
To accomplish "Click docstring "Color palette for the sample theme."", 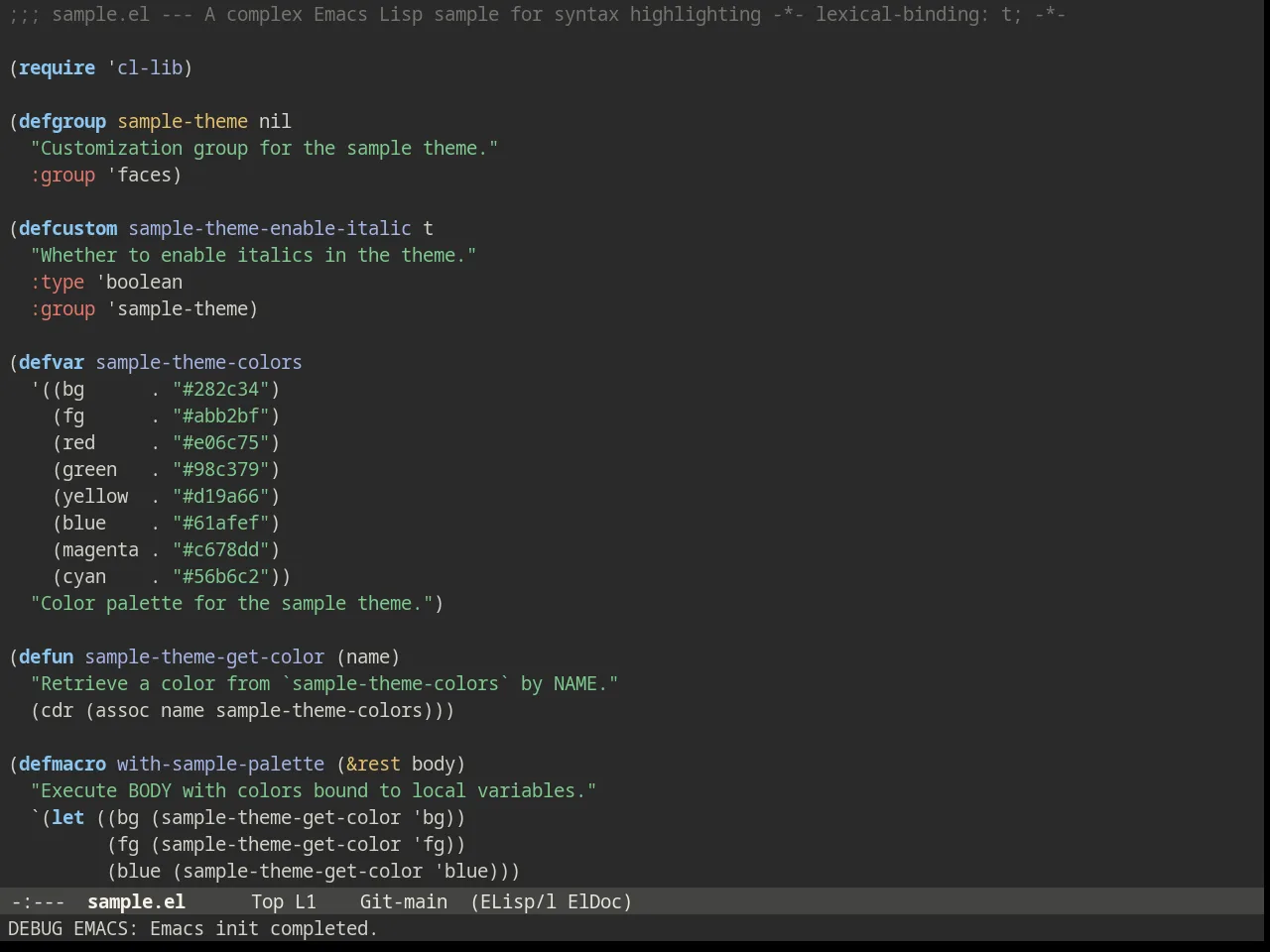I will (x=232, y=603).
